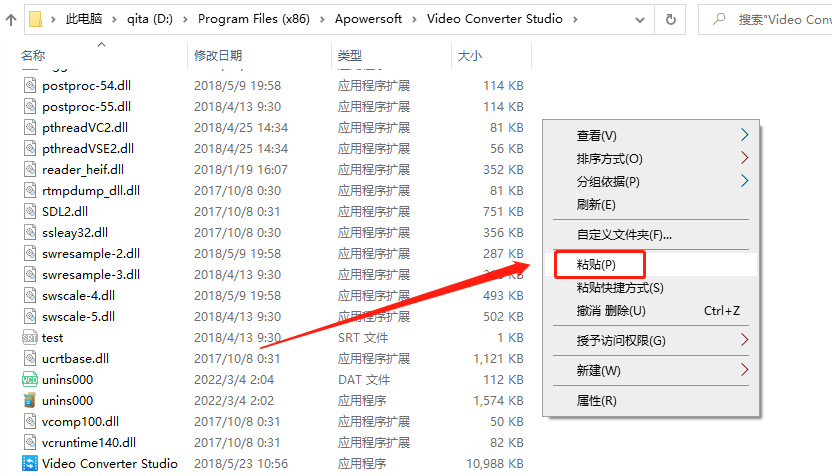Choose 粘贴(P) in context menu
This screenshot has height=476, width=832.
(651, 264)
